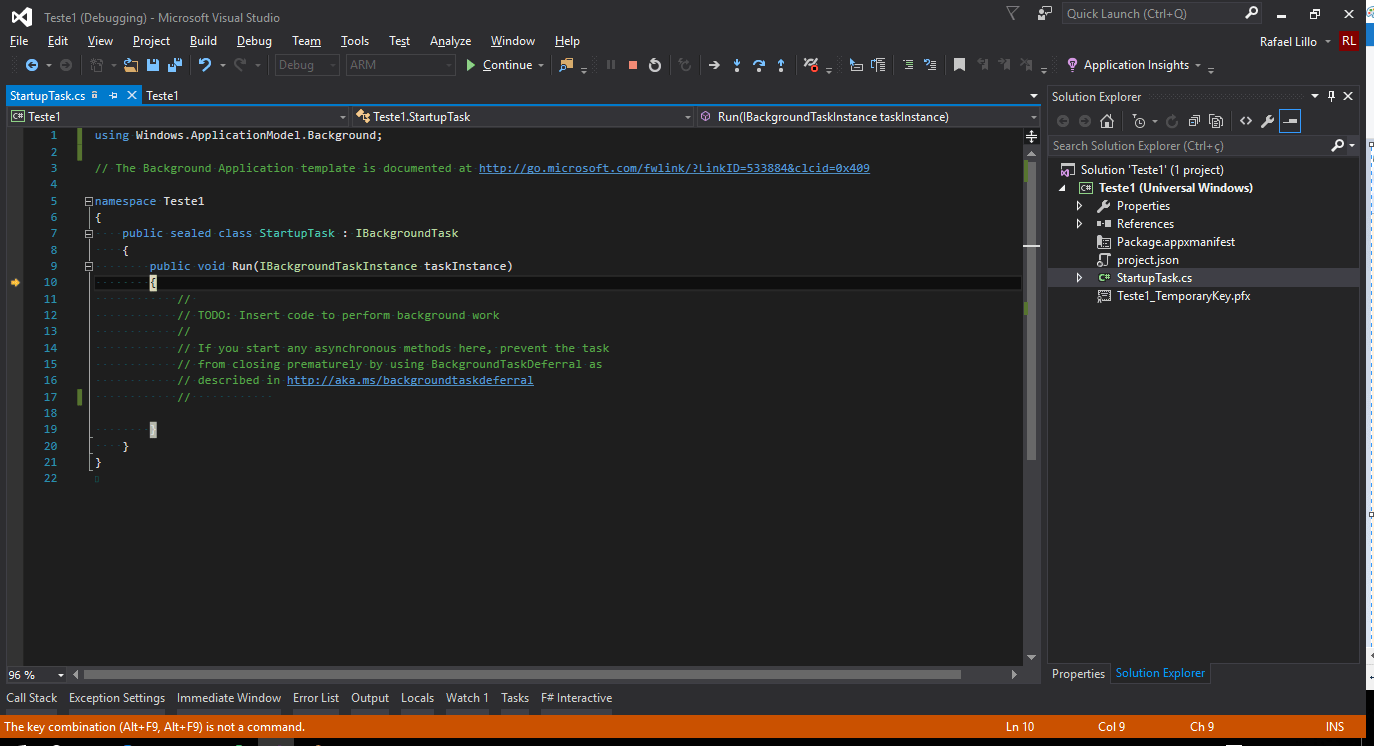
Task: Open the Debug menu
Action: 254,41
